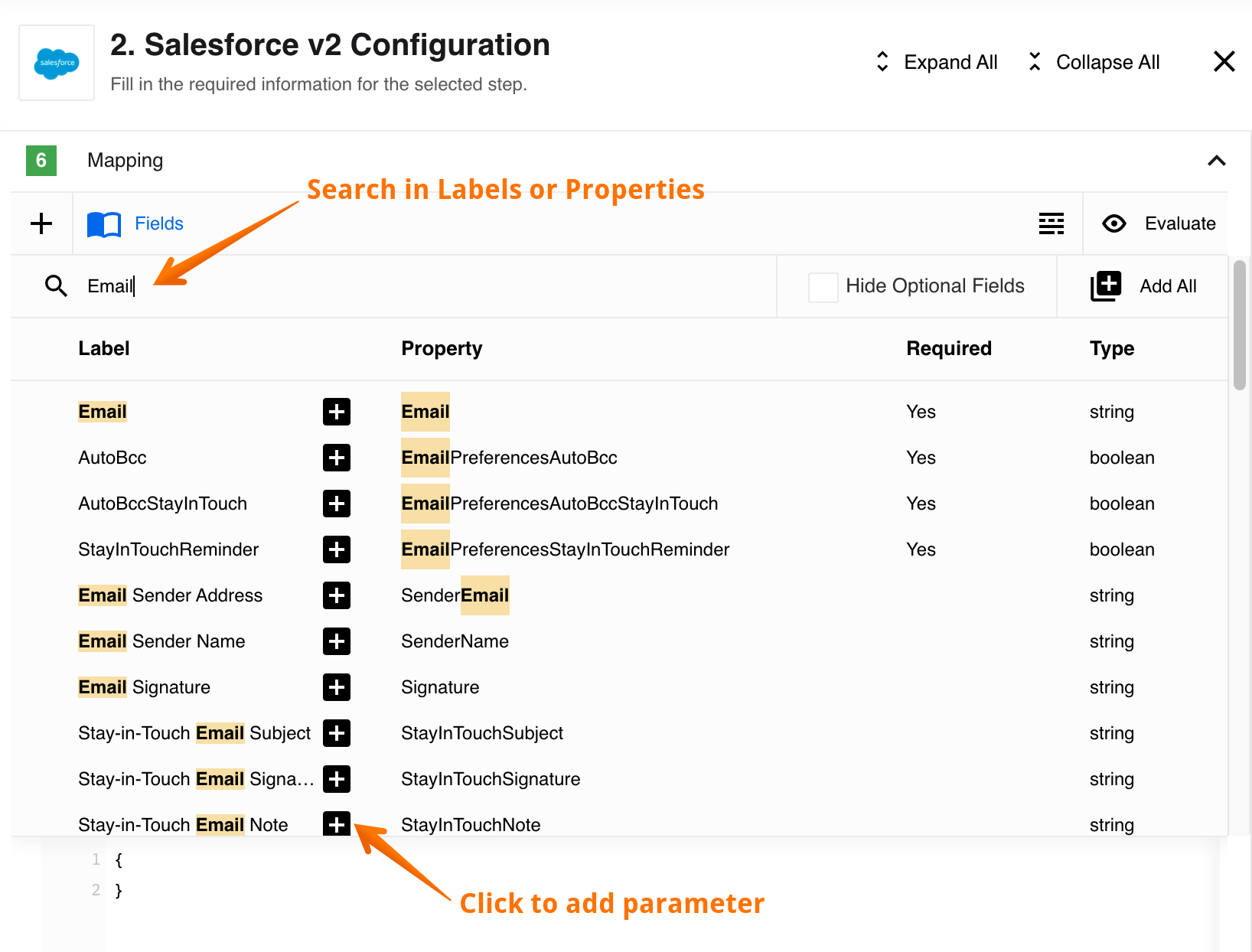The image size is (1252, 952).
Task: Add the AutoBccStayInTouch parameter with plus
Action: (x=337, y=504)
